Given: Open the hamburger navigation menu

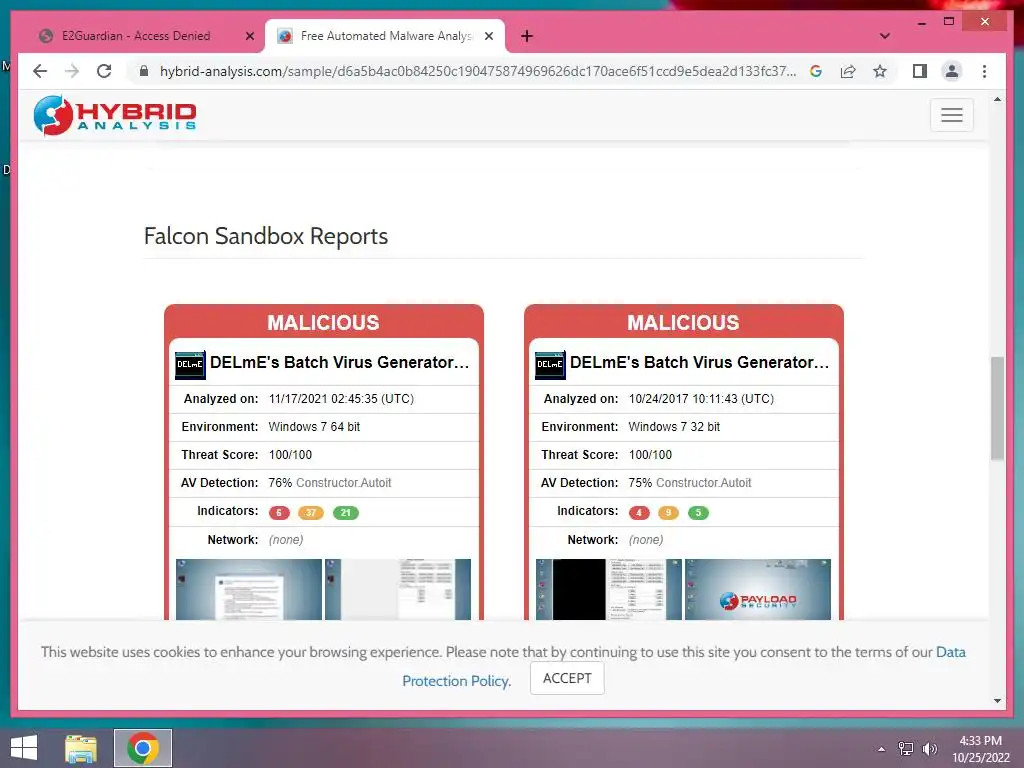Looking at the screenshot, I should [x=952, y=115].
